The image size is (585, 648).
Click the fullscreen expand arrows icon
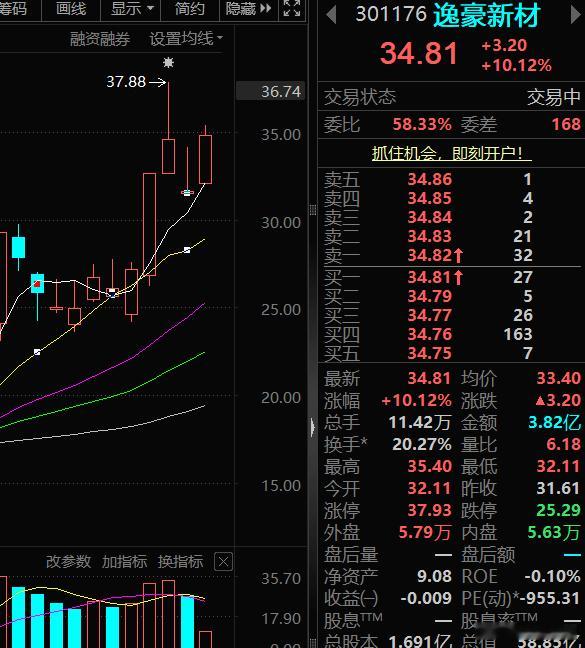(x=292, y=8)
